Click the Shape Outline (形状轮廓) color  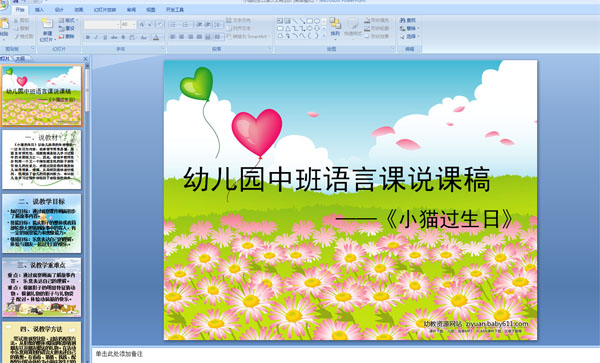pyautogui.click(x=367, y=28)
